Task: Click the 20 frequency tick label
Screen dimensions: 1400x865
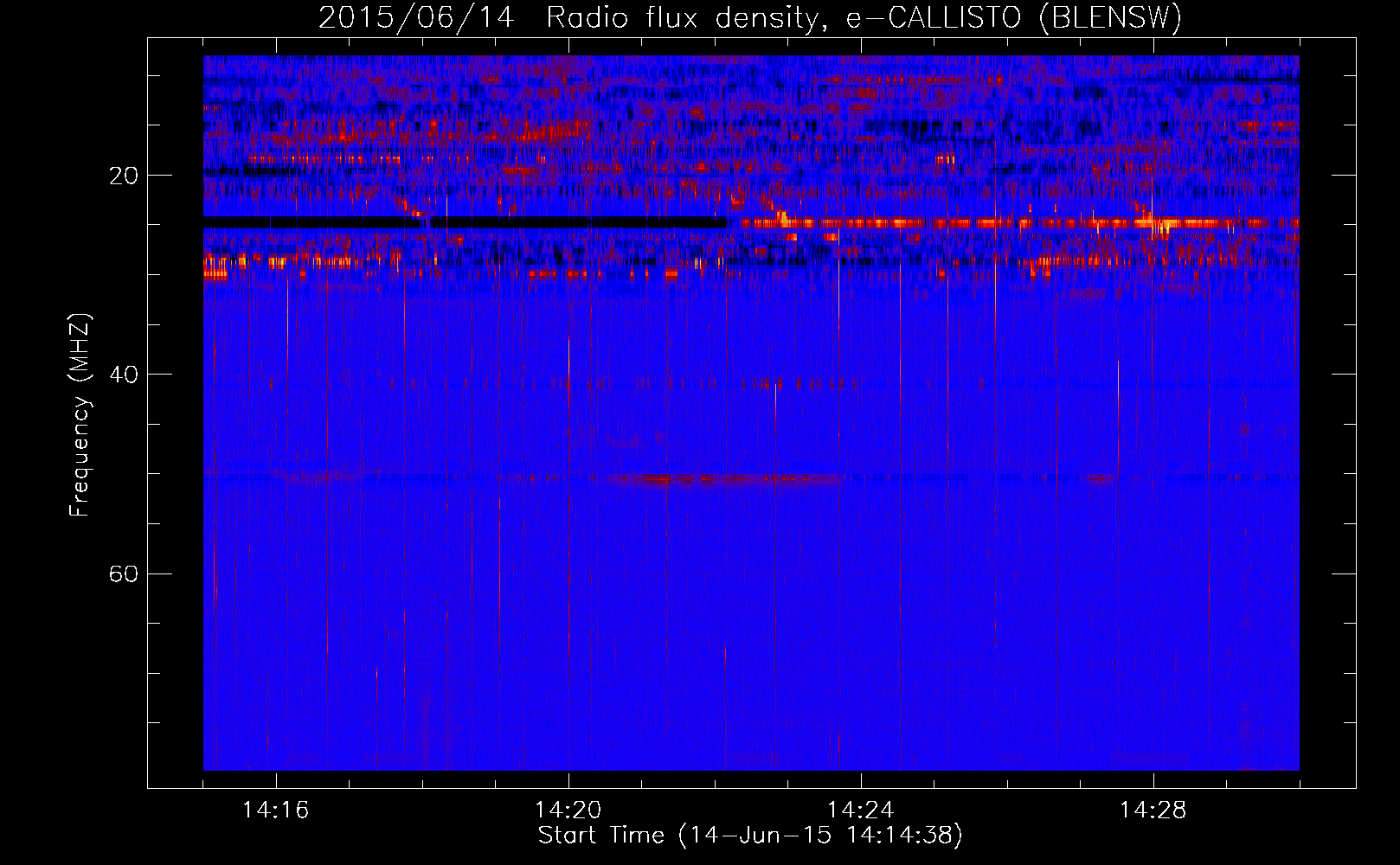Action: (124, 176)
